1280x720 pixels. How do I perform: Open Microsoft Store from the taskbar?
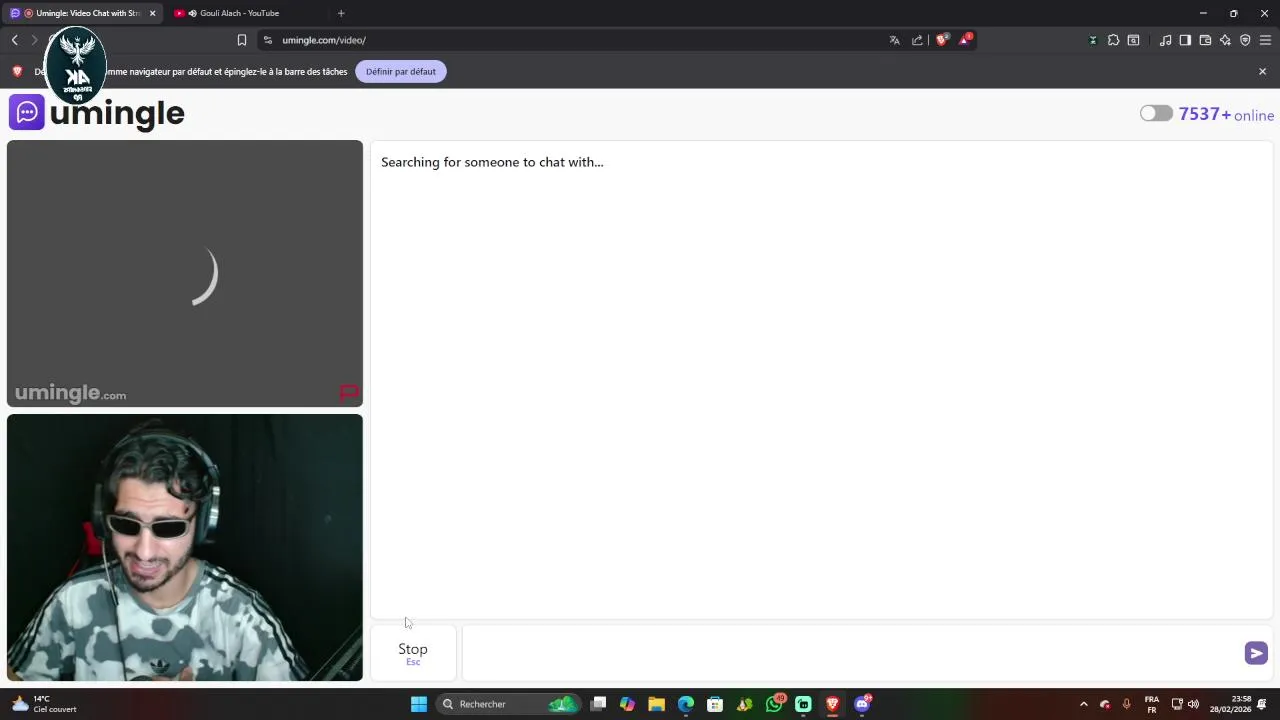(715, 704)
